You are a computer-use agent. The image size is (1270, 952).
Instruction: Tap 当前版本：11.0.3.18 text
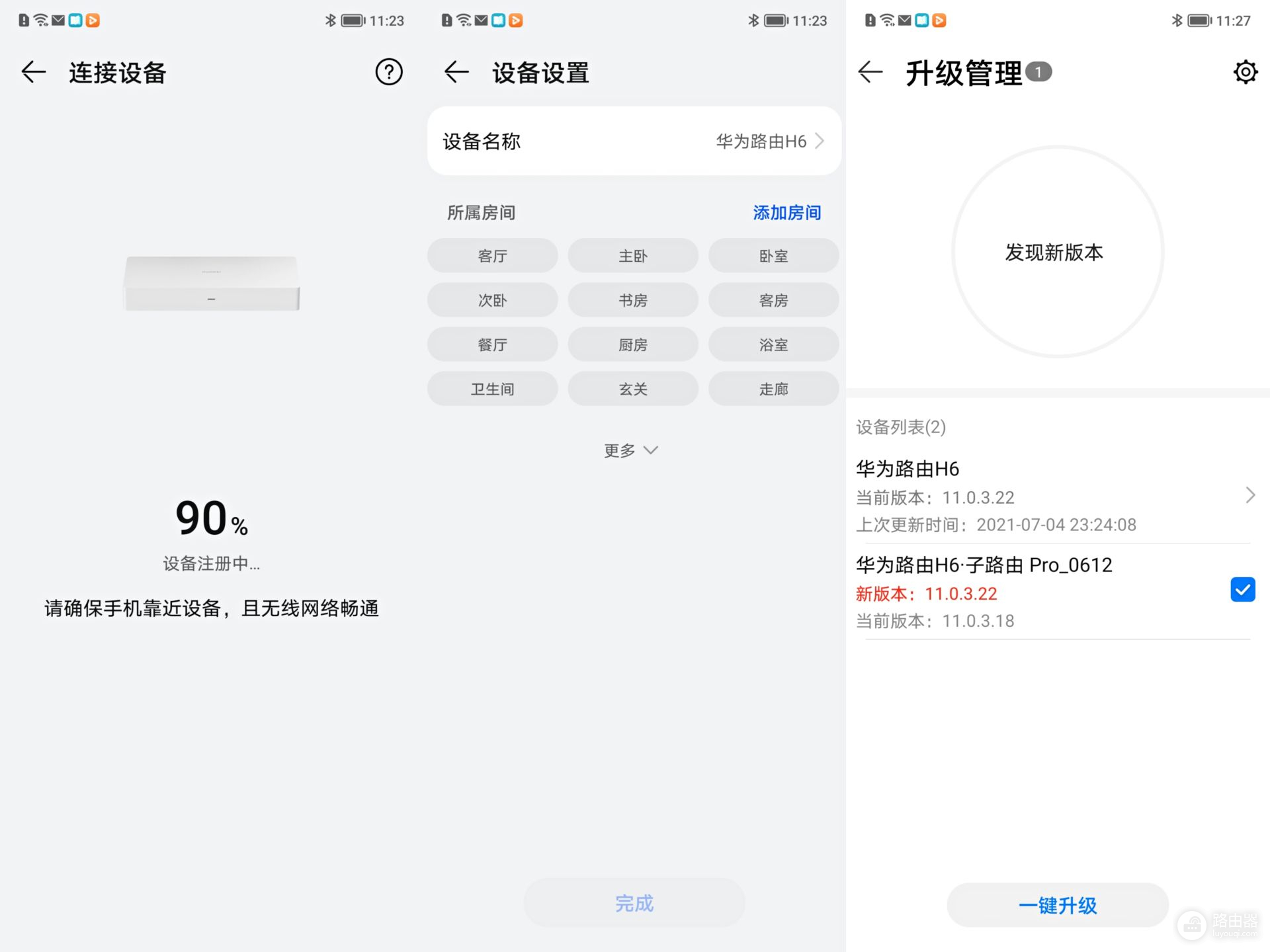(935, 621)
